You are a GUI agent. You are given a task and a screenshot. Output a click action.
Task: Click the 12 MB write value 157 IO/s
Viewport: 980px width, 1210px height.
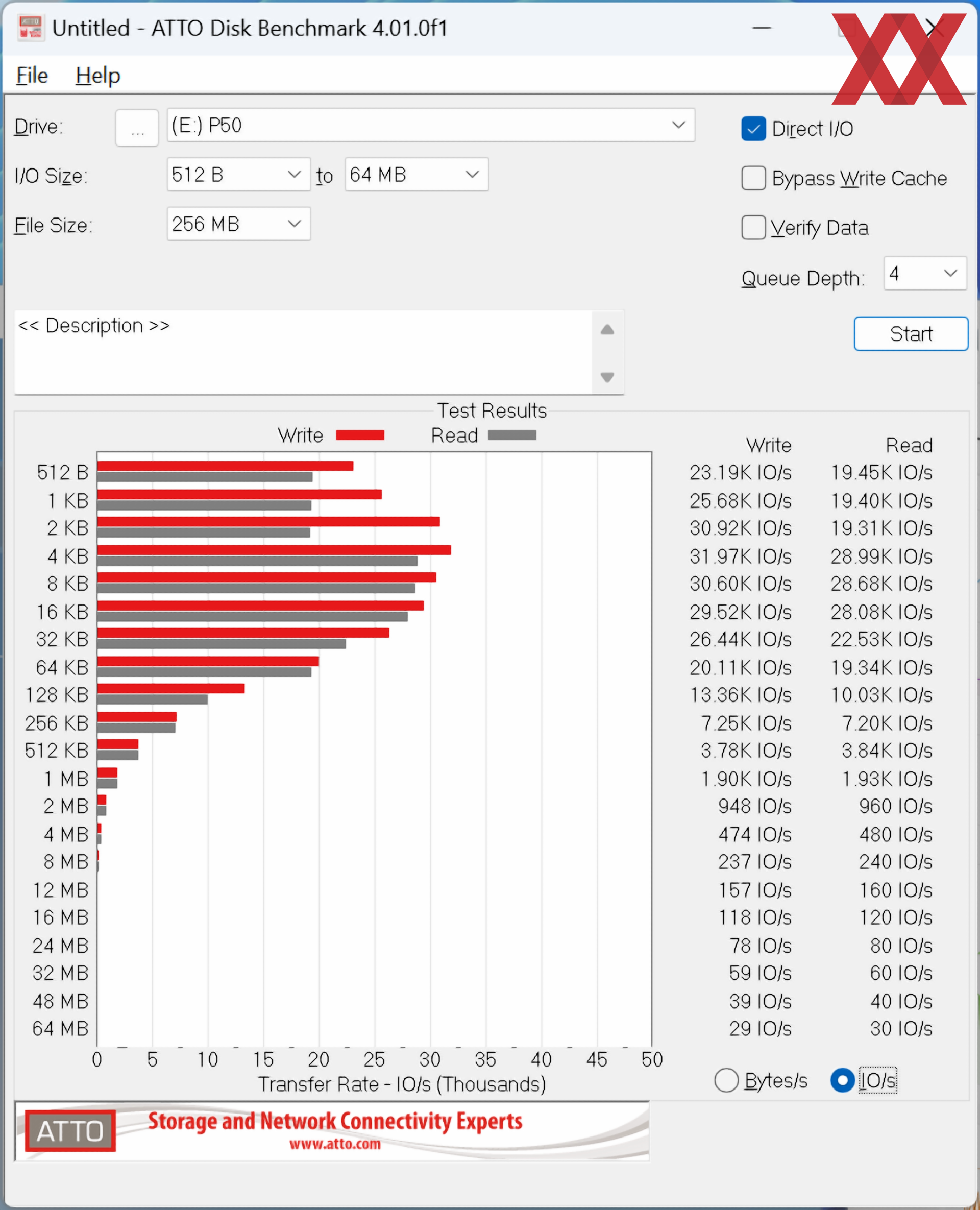click(x=755, y=890)
